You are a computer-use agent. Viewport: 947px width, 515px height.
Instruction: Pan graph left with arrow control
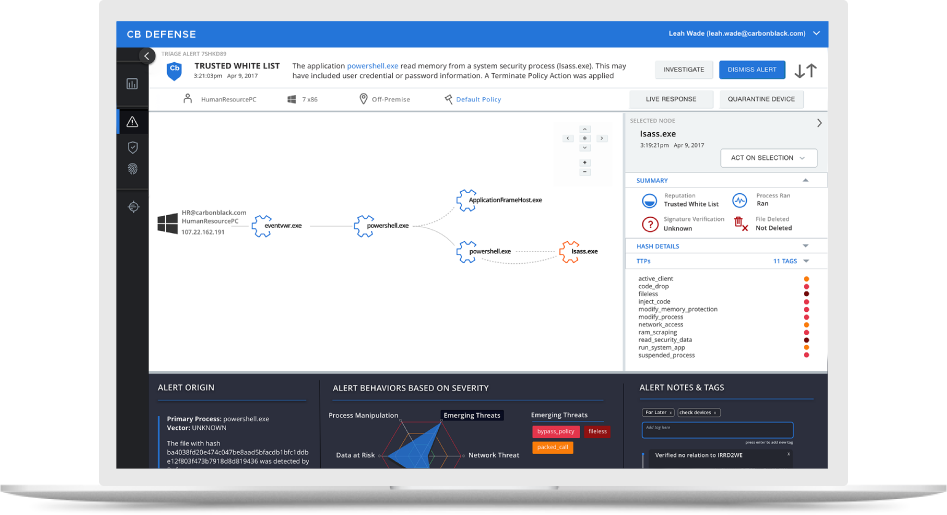[x=568, y=138]
